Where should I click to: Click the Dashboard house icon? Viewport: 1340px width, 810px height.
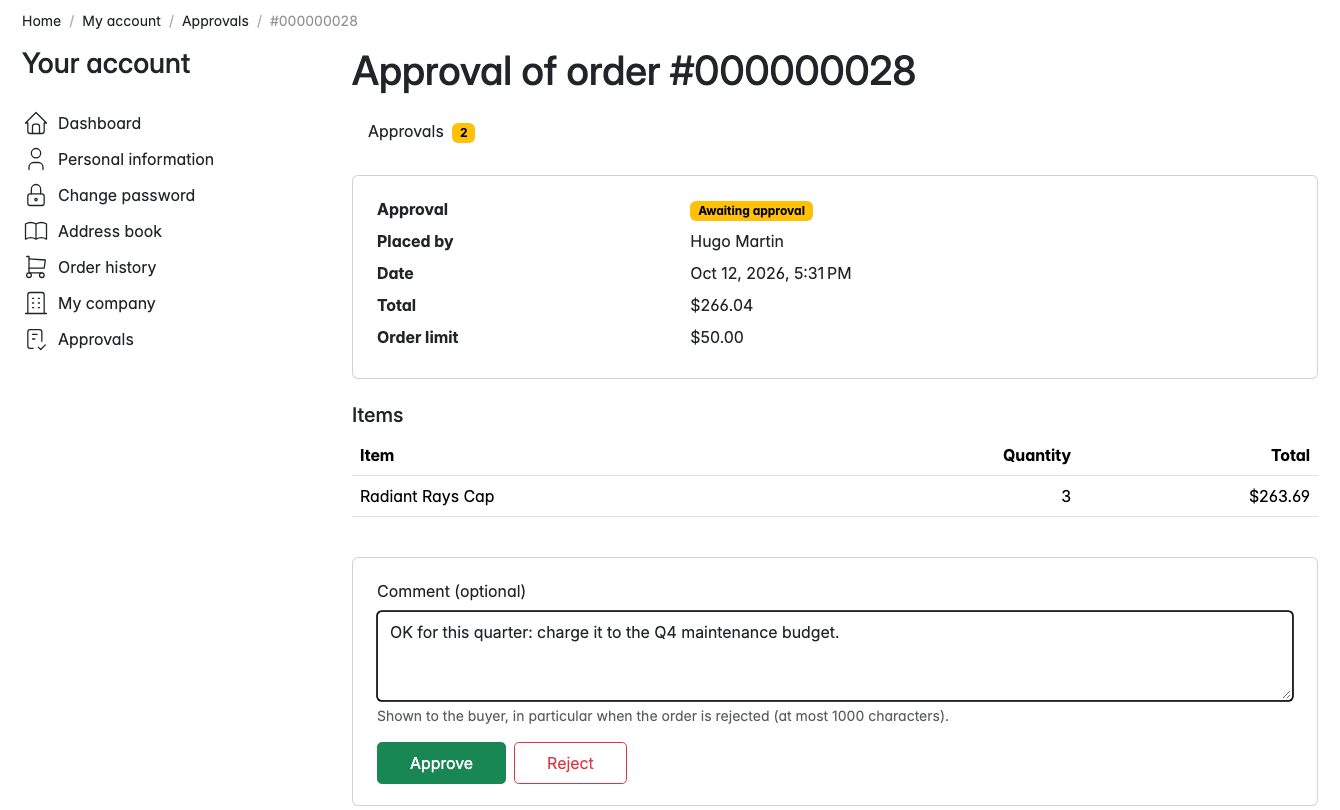coord(36,123)
